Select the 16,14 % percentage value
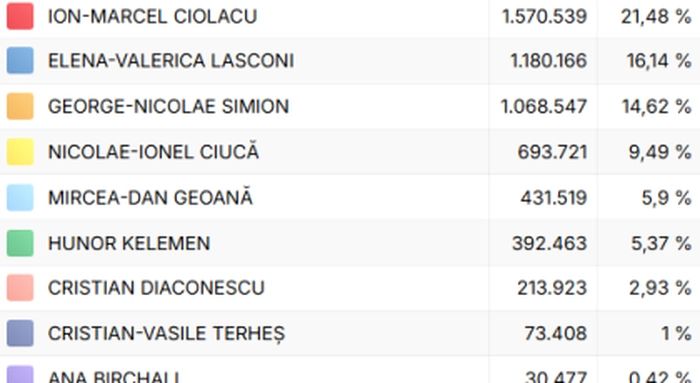The height and width of the screenshot is (383, 700). [x=659, y=61]
